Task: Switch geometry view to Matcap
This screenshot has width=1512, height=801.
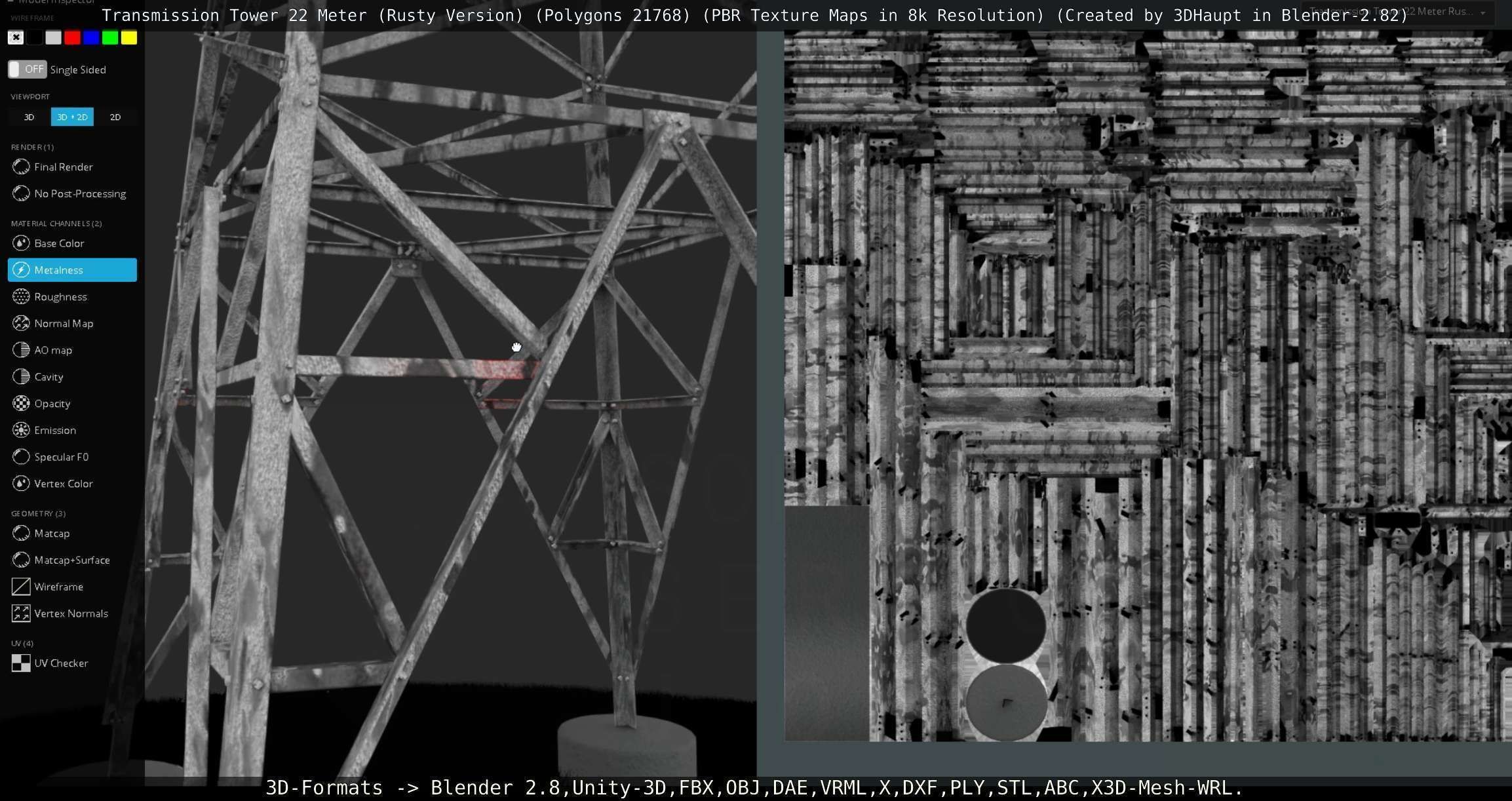Action: point(72,534)
